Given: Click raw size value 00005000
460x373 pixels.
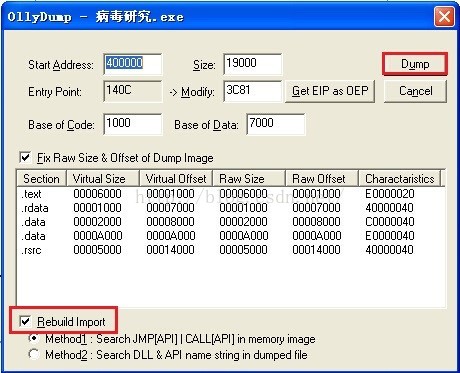Looking at the screenshot, I should coord(243,250).
